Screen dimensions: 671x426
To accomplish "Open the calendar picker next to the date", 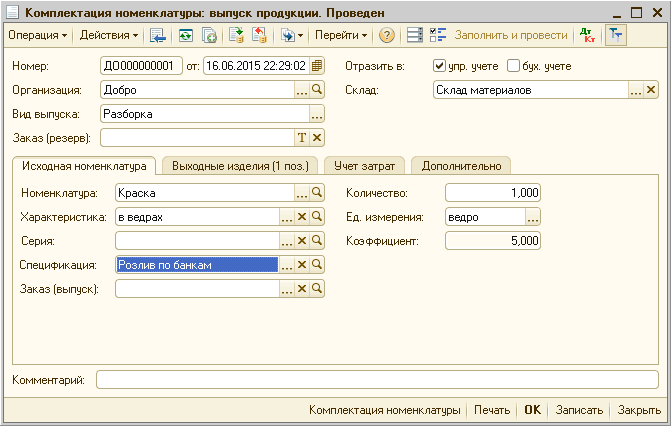I will 317,66.
